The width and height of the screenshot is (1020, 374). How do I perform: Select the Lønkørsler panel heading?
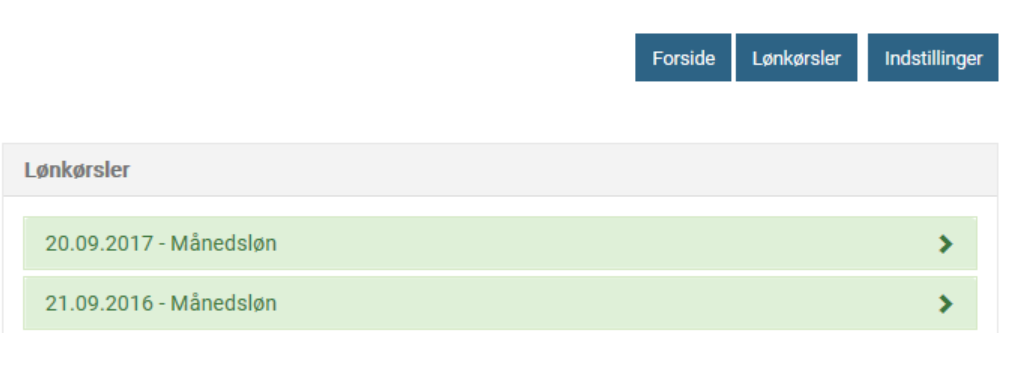(77, 170)
